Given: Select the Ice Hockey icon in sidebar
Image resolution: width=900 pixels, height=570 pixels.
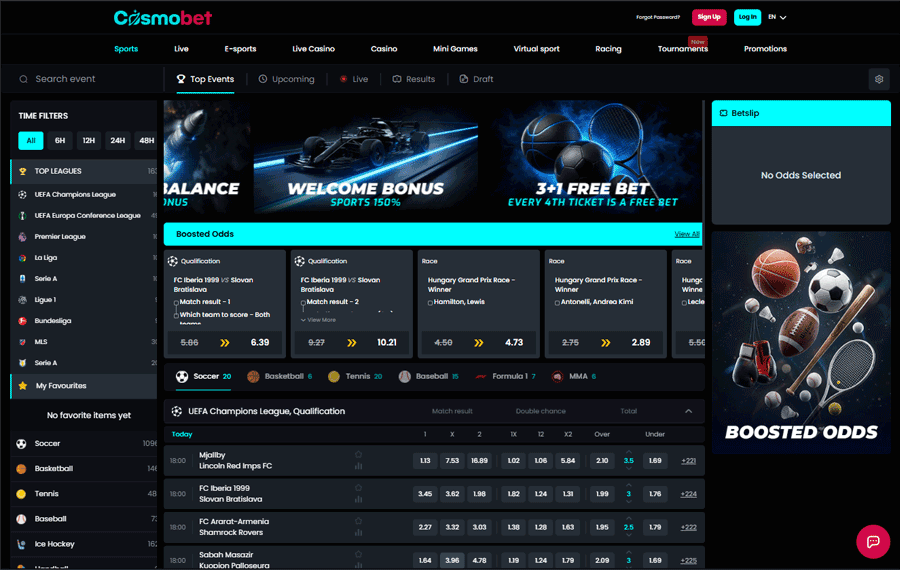Looking at the screenshot, I should click(21, 544).
